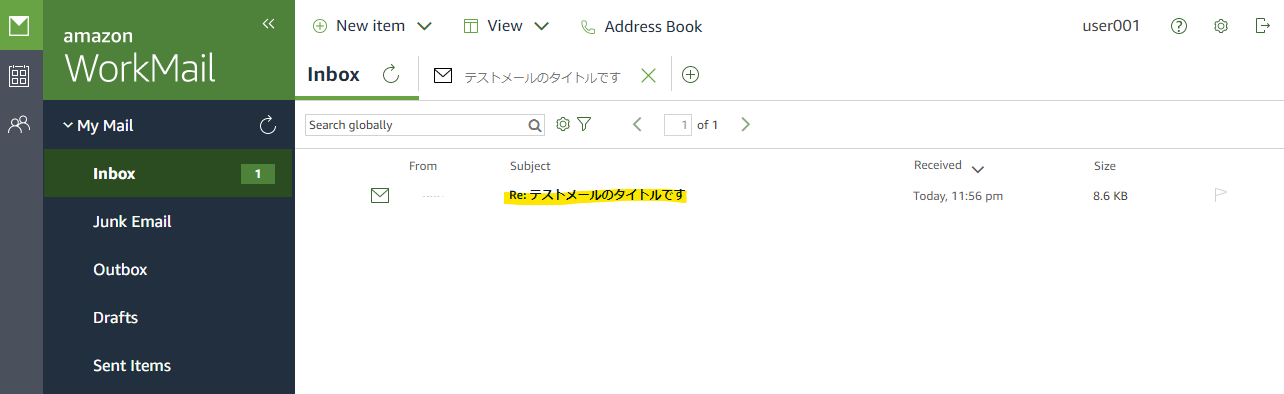Open the Contacts view in the left rail

pyautogui.click(x=20, y=125)
